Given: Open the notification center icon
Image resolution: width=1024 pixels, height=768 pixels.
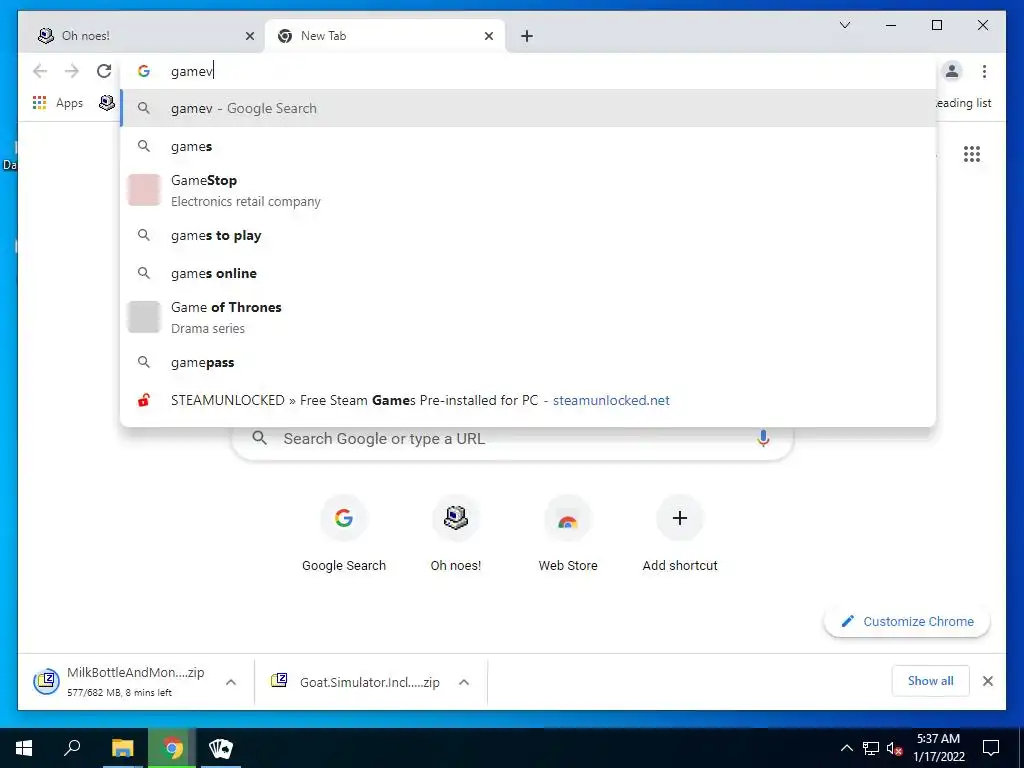Looking at the screenshot, I should [x=991, y=748].
